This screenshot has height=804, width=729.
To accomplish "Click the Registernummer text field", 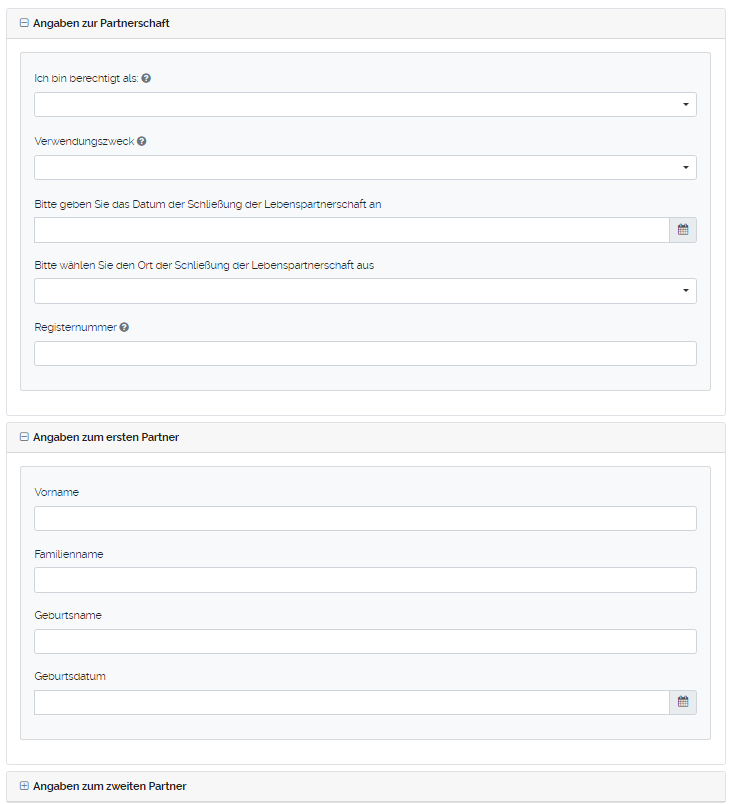I will [365, 354].
